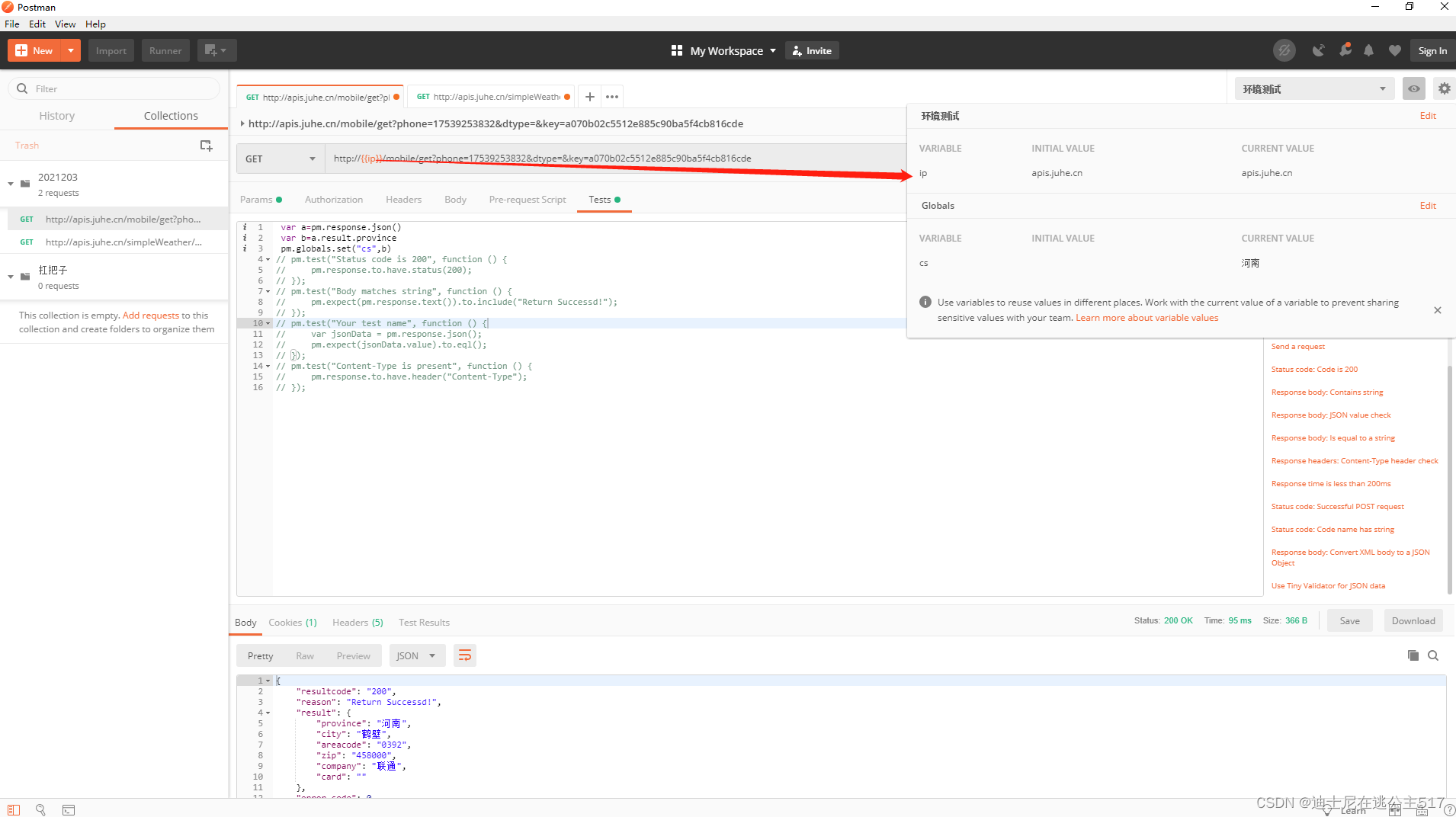Click the new collection icon
This screenshot has width=1456, height=817.
pos(206,146)
